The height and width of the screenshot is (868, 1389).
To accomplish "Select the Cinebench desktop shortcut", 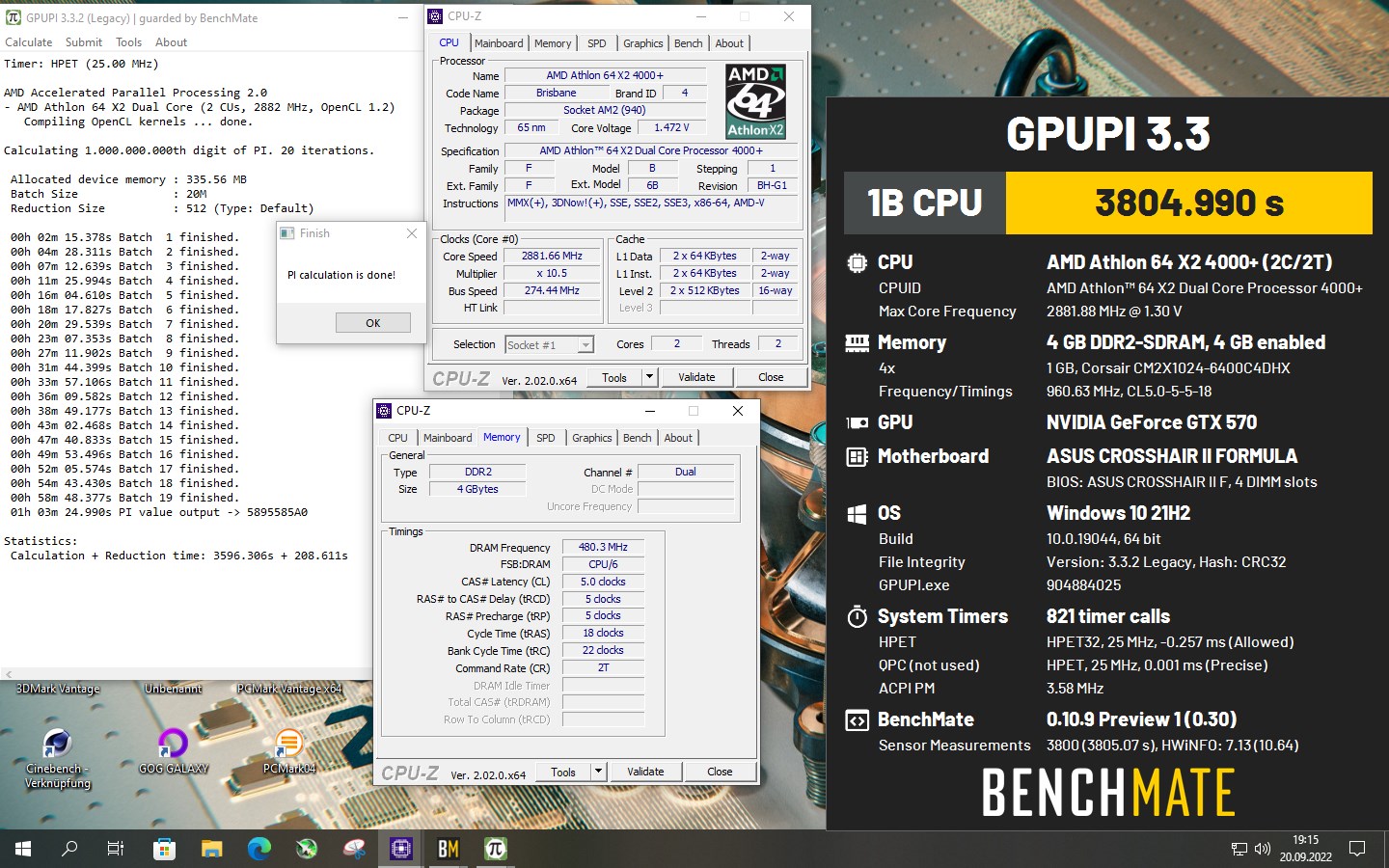I will click(x=57, y=759).
